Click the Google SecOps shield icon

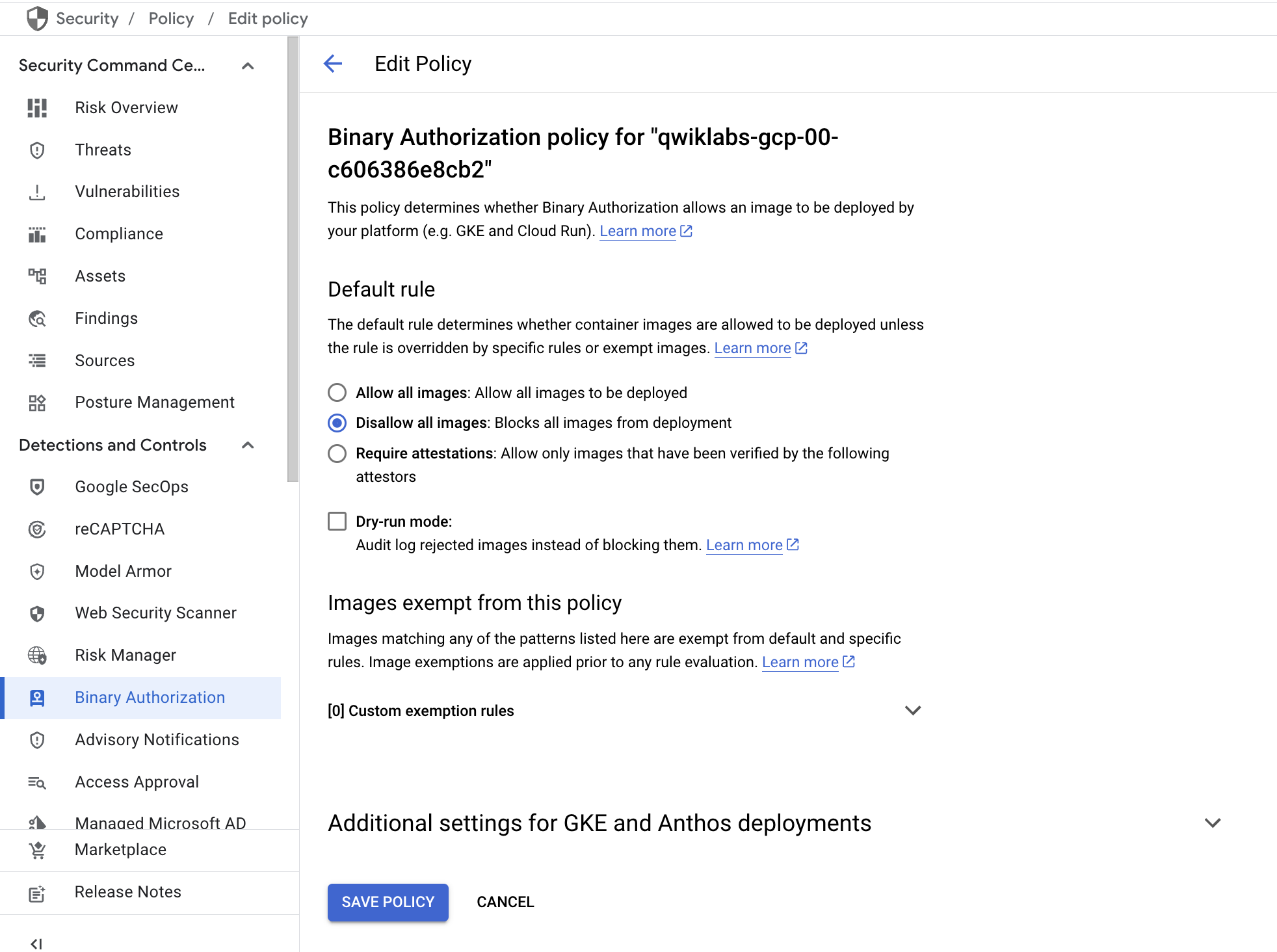(37, 487)
